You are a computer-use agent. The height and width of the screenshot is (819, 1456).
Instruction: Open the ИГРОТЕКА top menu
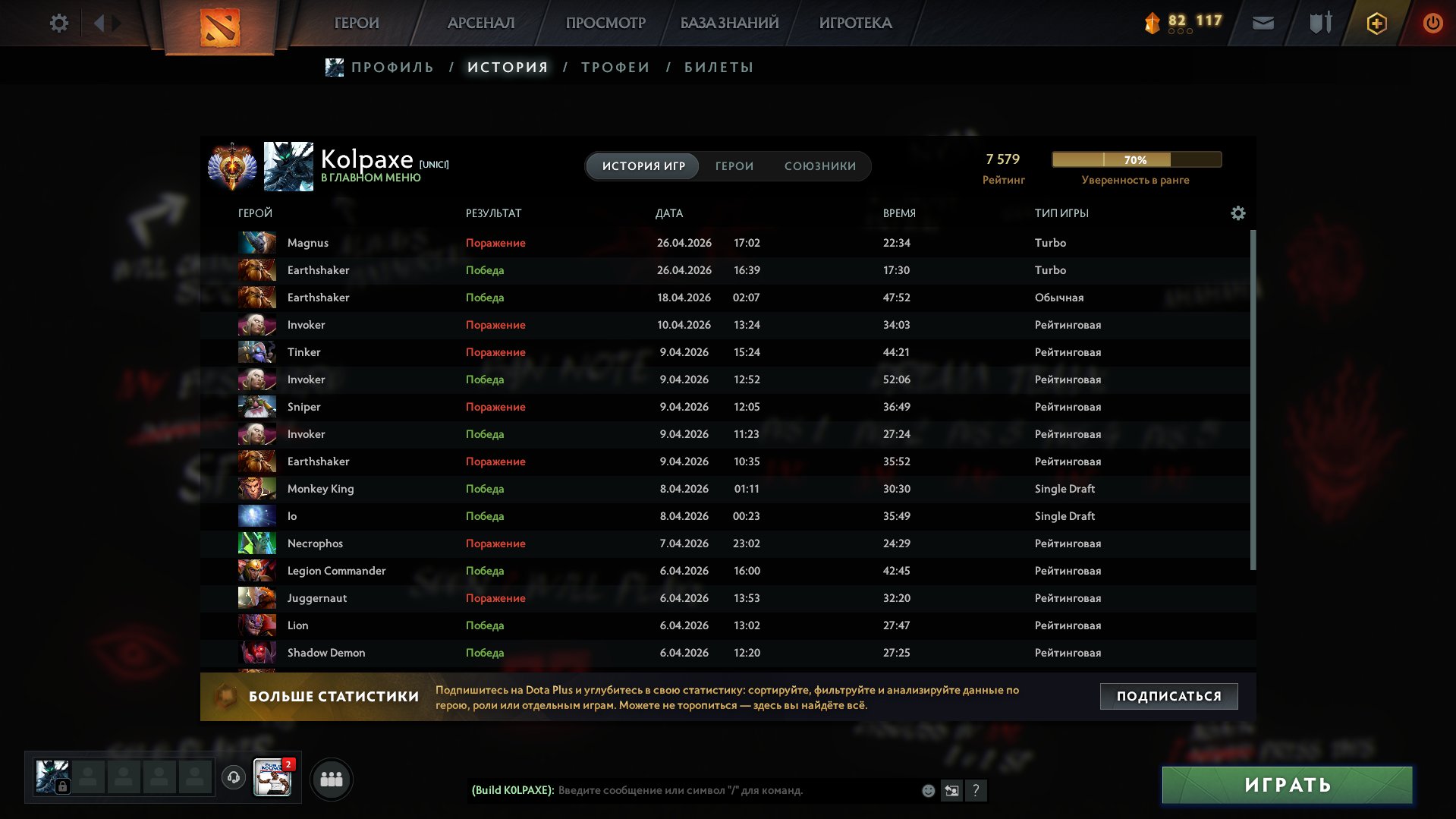855,23
